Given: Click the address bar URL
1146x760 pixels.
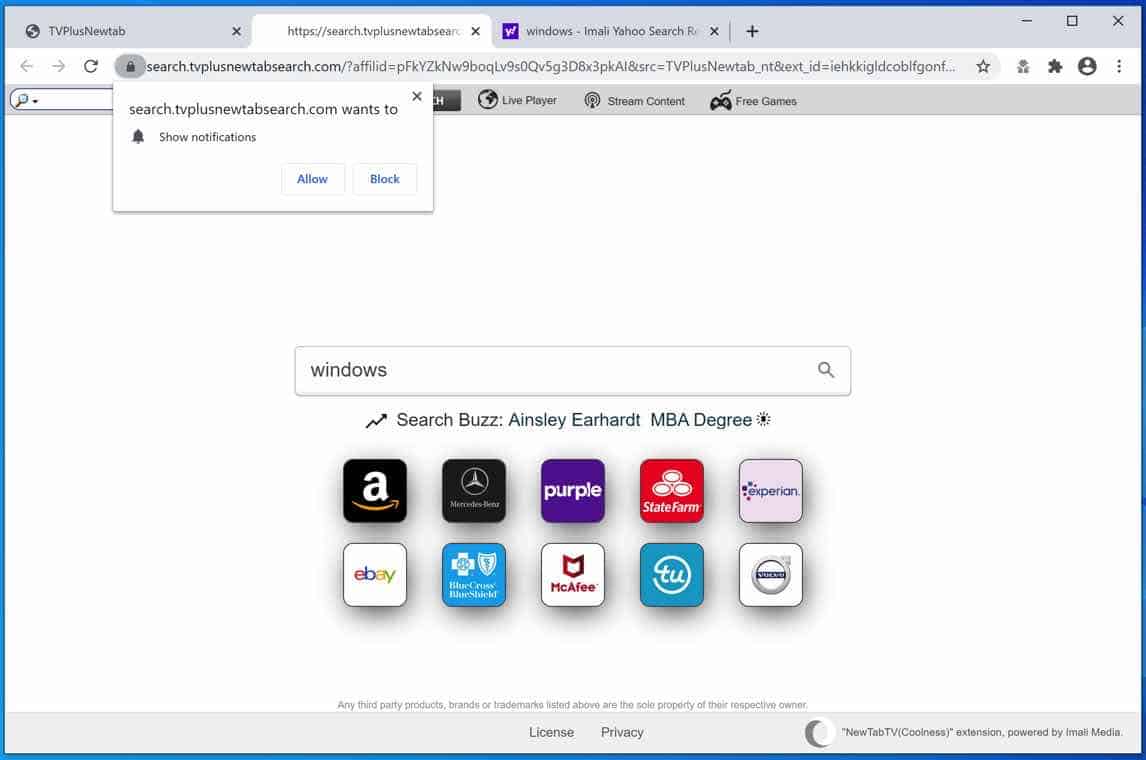Looking at the screenshot, I should pyautogui.click(x=550, y=66).
